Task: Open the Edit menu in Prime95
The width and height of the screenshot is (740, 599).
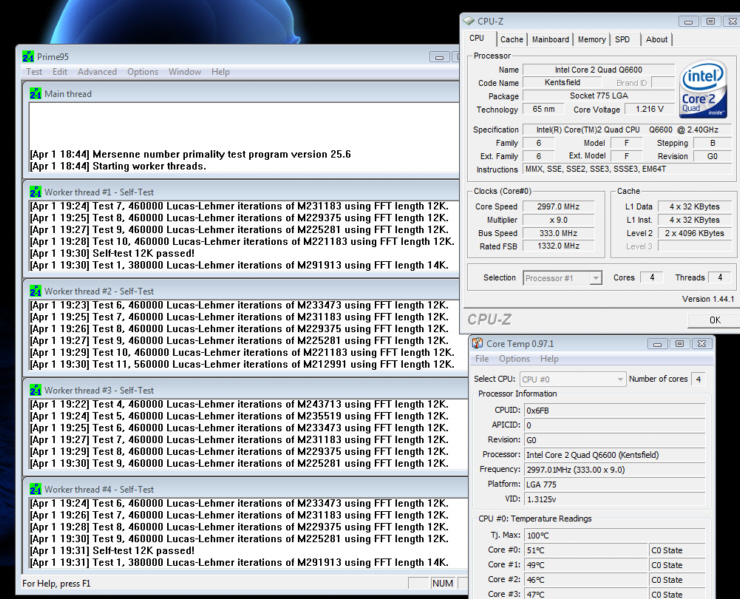Action: (x=59, y=72)
